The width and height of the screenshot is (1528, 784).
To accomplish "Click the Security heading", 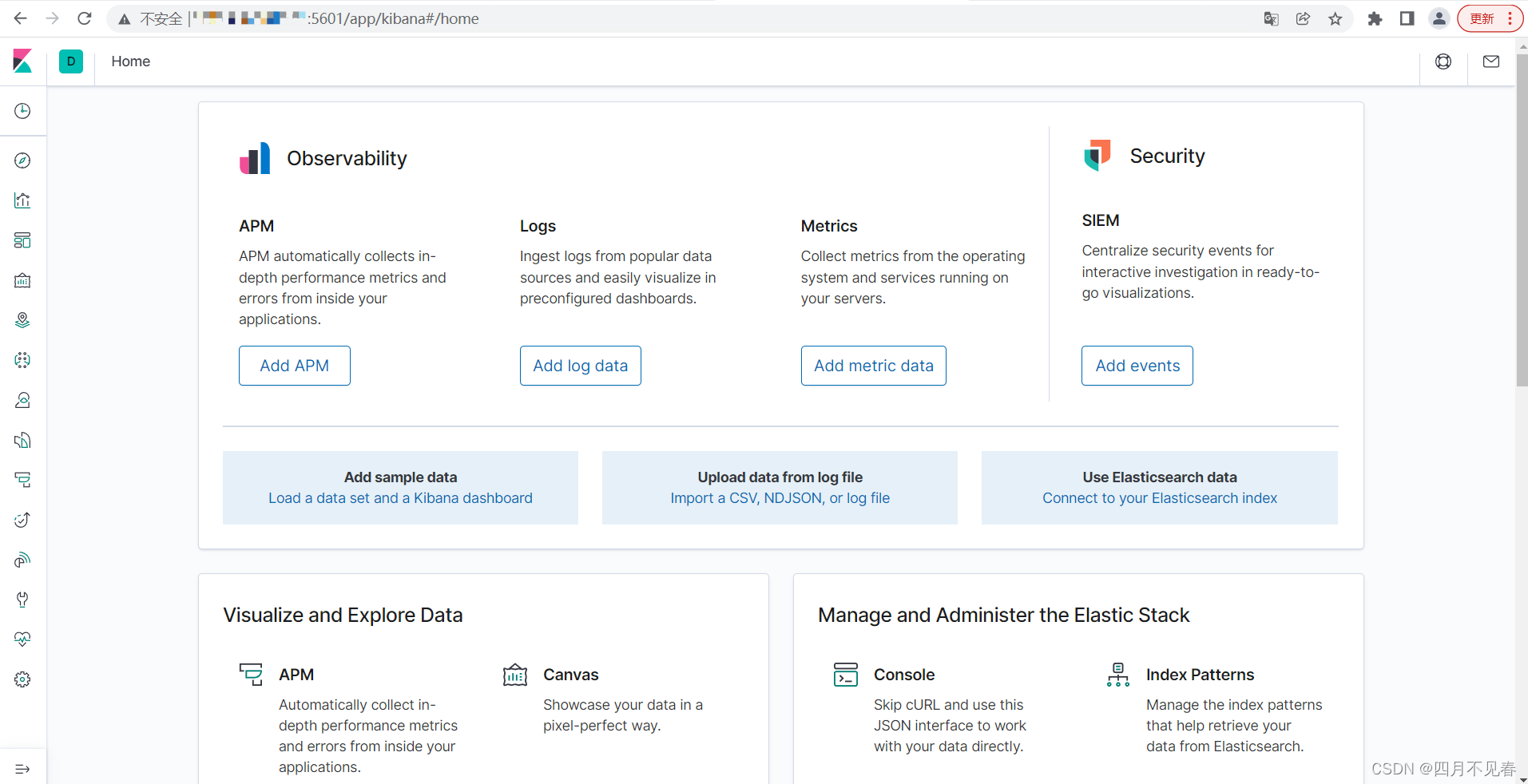I will (x=1168, y=156).
